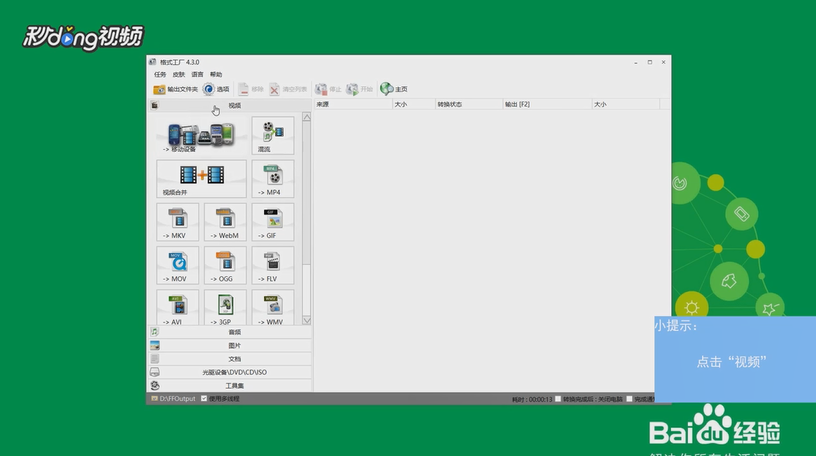The image size is (816, 456).
Task: Click the 移除 remove toolbar button
Action: pos(251,89)
